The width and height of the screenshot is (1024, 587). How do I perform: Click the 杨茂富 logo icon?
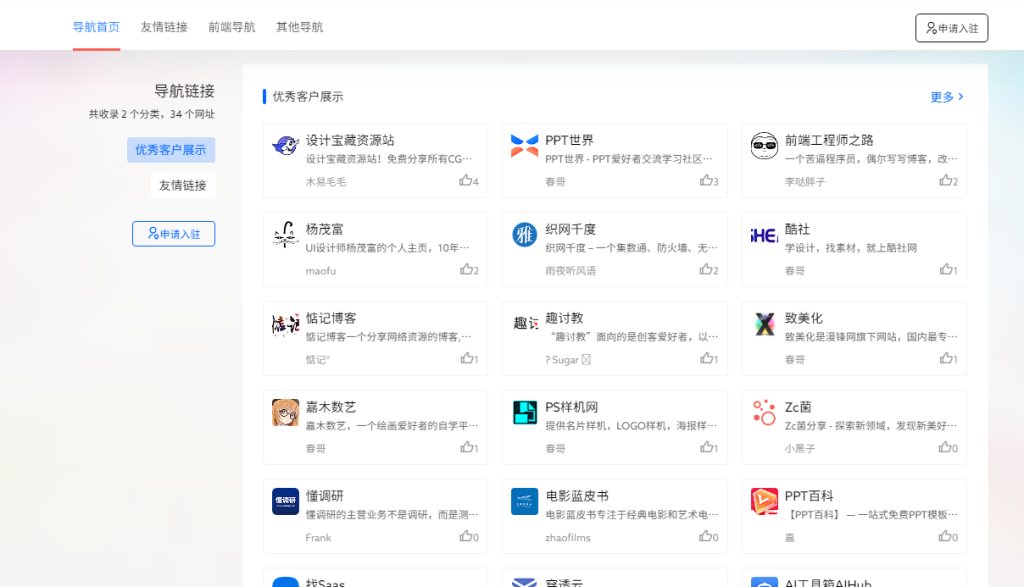point(285,234)
